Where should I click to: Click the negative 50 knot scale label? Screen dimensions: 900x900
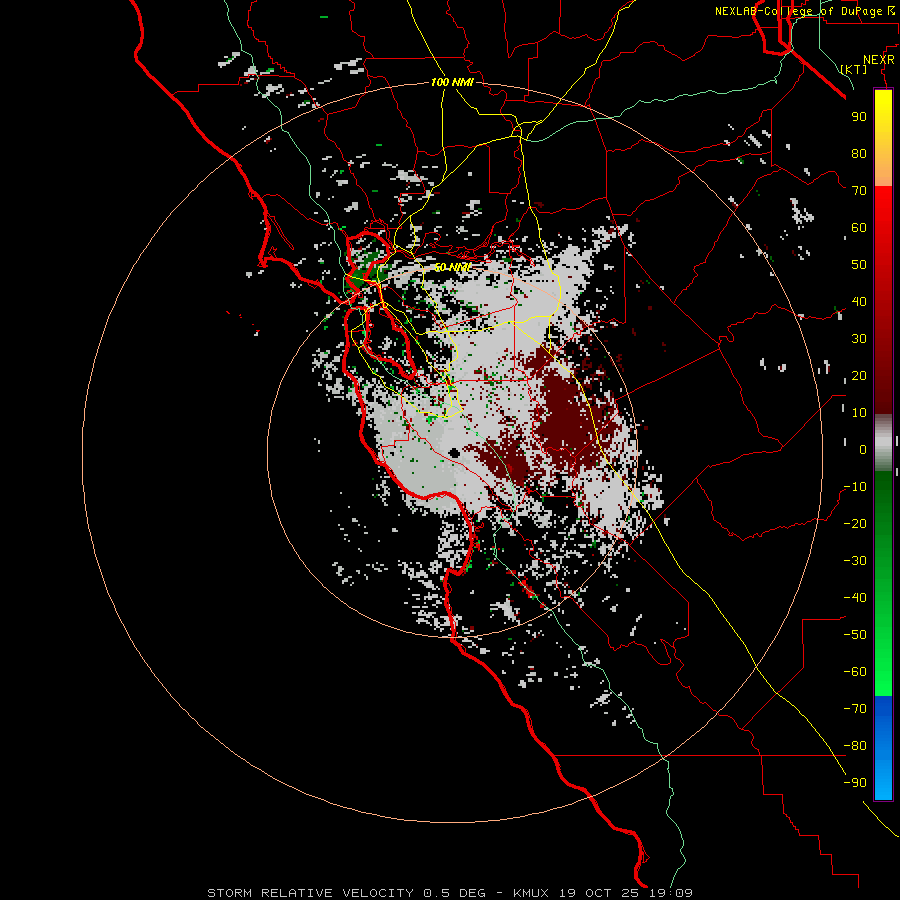pos(855,634)
